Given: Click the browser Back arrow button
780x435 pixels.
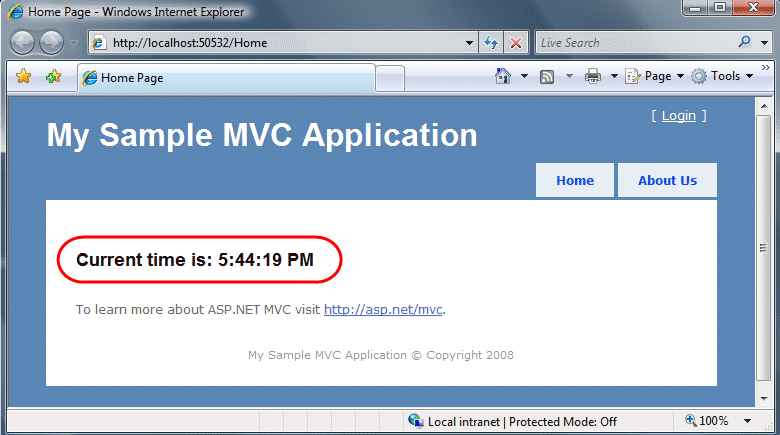Looking at the screenshot, I should click(22, 43).
